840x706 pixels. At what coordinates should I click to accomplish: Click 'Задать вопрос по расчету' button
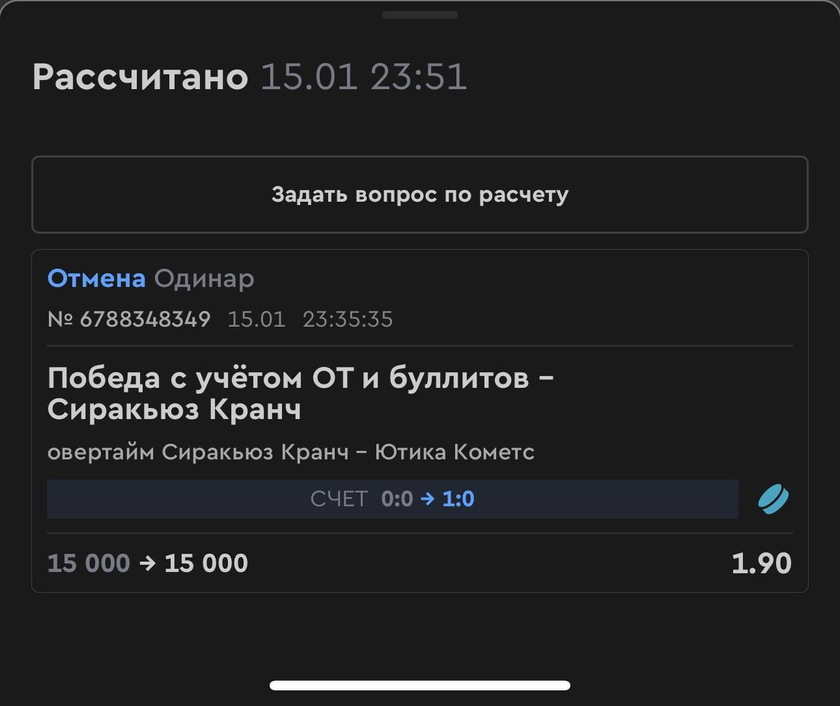click(x=419, y=194)
